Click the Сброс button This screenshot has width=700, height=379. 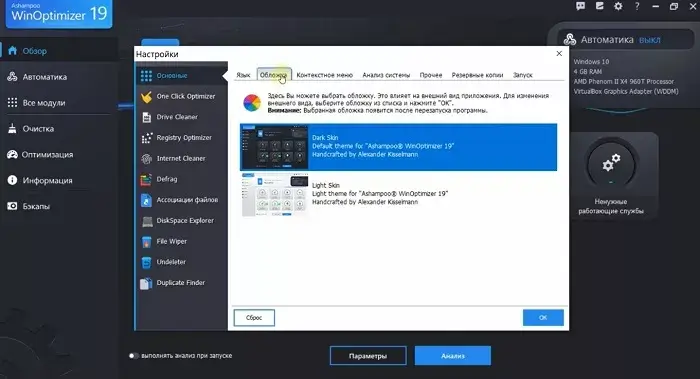254,318
